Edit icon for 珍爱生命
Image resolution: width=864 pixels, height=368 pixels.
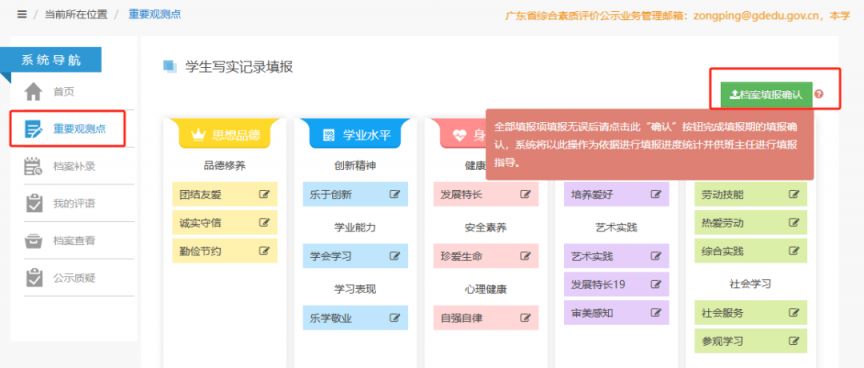(x=526, y=256)
